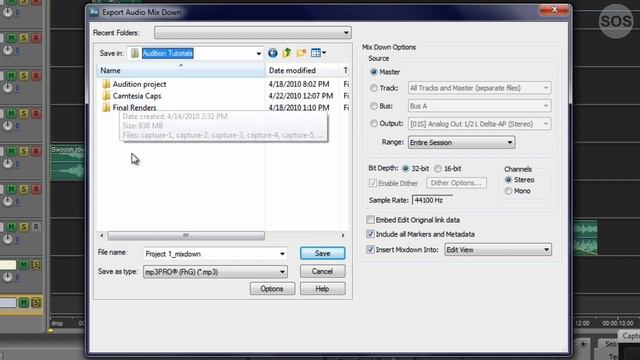Image resolution: width=640 pixels, height=360 pixels.
Task: Toggle Enable Dither checkbox
Action: 372,183
